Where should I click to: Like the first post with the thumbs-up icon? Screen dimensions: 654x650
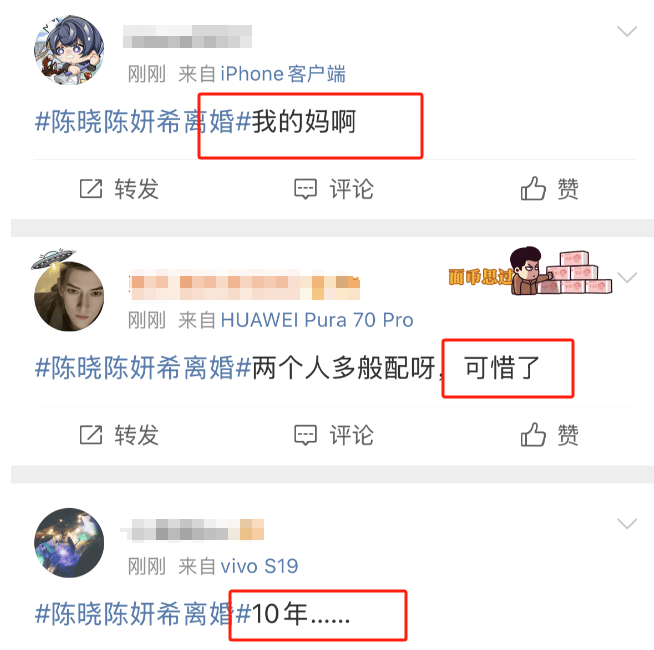click(x=533, y=188)
